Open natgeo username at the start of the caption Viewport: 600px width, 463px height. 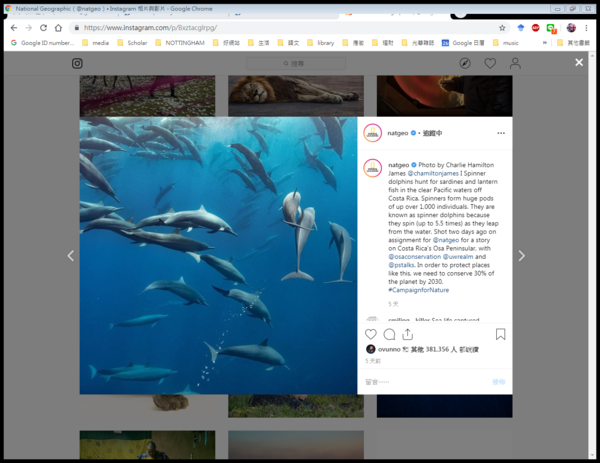pyautogui.click(x=398, y=165)
